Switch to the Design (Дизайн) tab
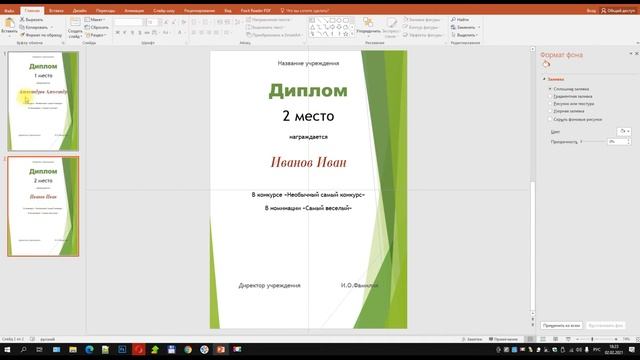This screenshot has height=360, width=640. pos(80,11)
